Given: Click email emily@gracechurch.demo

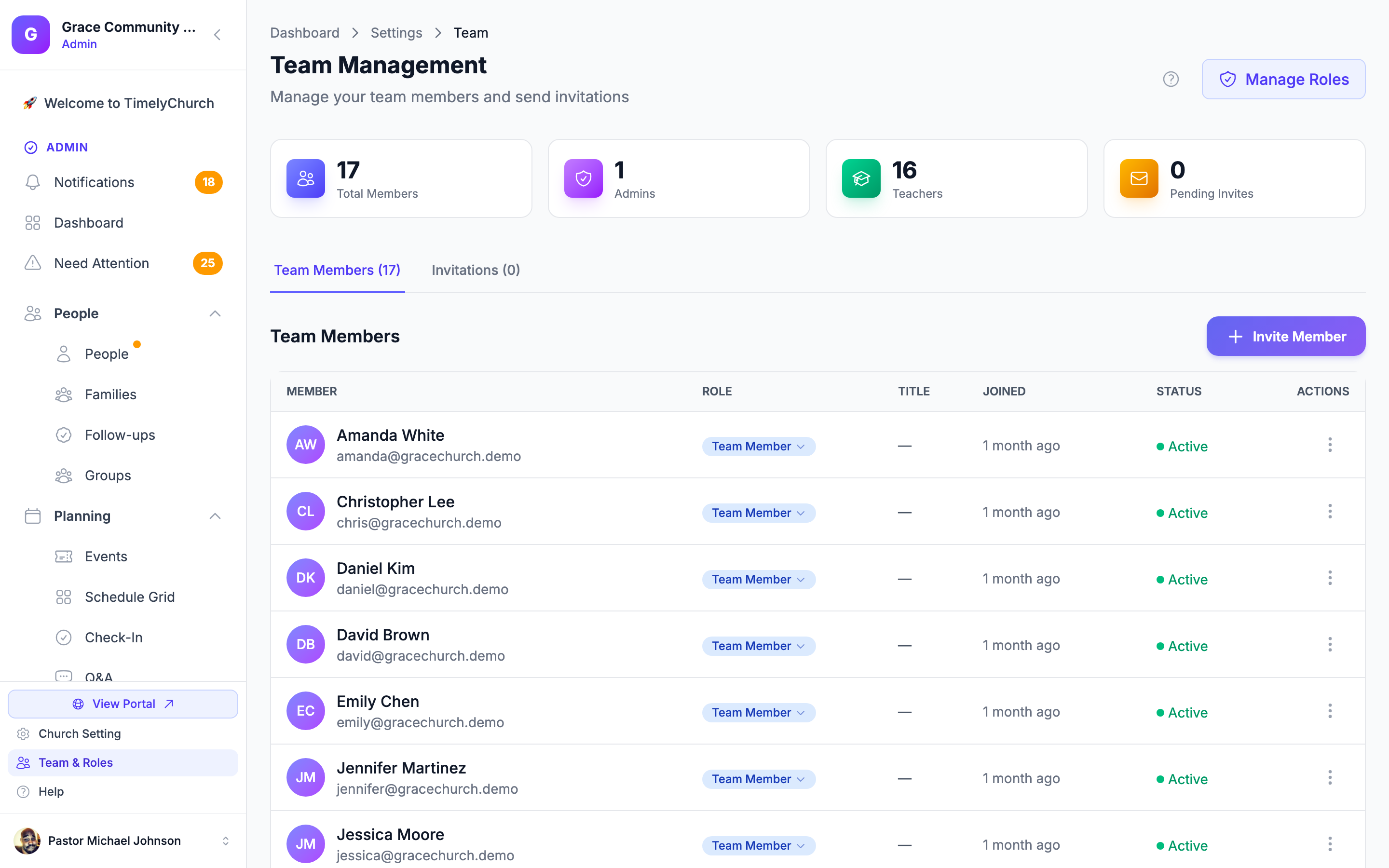Looking at the screenshot, I should [x=420, y=722].
